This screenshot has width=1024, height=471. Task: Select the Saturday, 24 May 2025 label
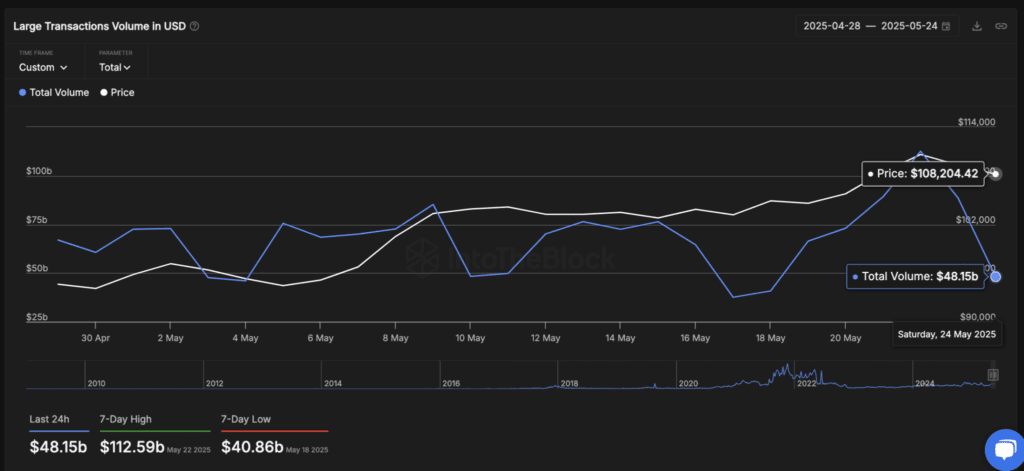[x=946, y=334]
